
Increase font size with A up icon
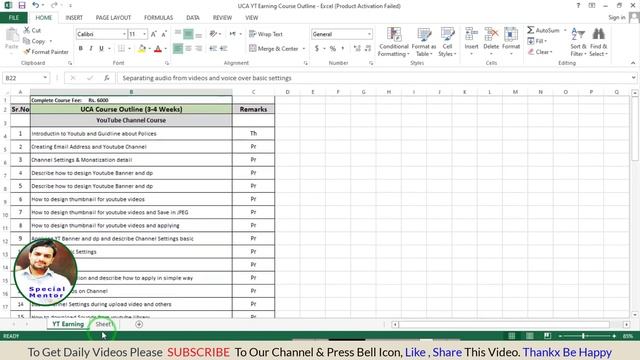pos(153,34)
